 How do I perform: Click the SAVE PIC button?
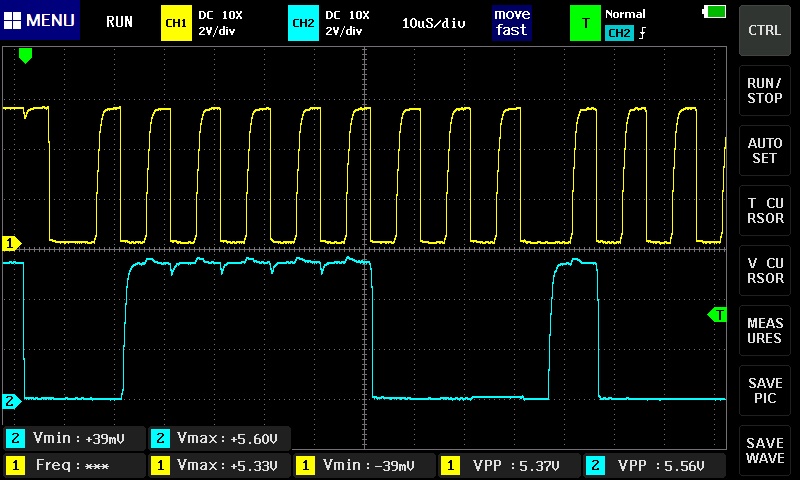coord(764,391)
